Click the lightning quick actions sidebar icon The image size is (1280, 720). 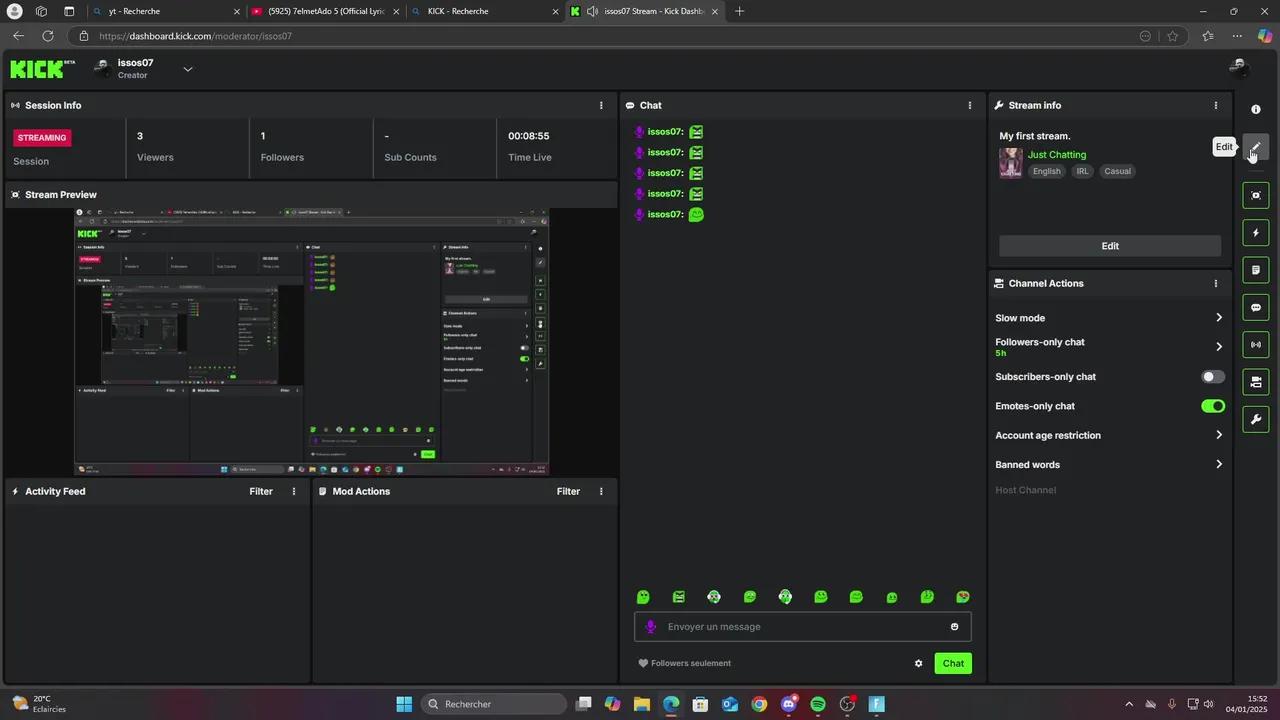click(1256, 232)
